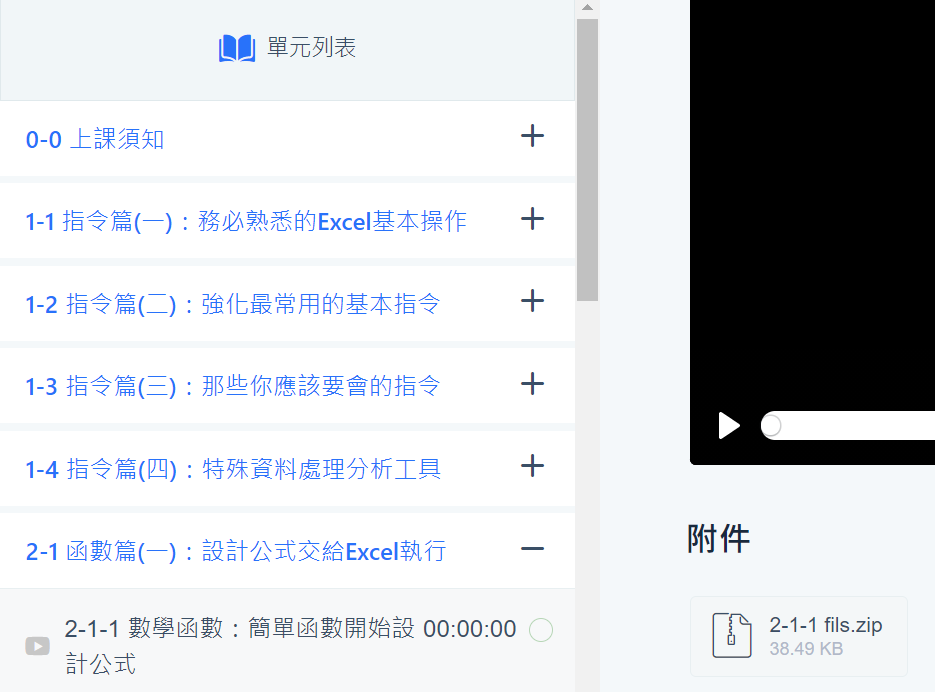
Task: Open 1-1 指令篇(一) 務必熟悉的Excel基本操作 title
Action: pos(246,221)
